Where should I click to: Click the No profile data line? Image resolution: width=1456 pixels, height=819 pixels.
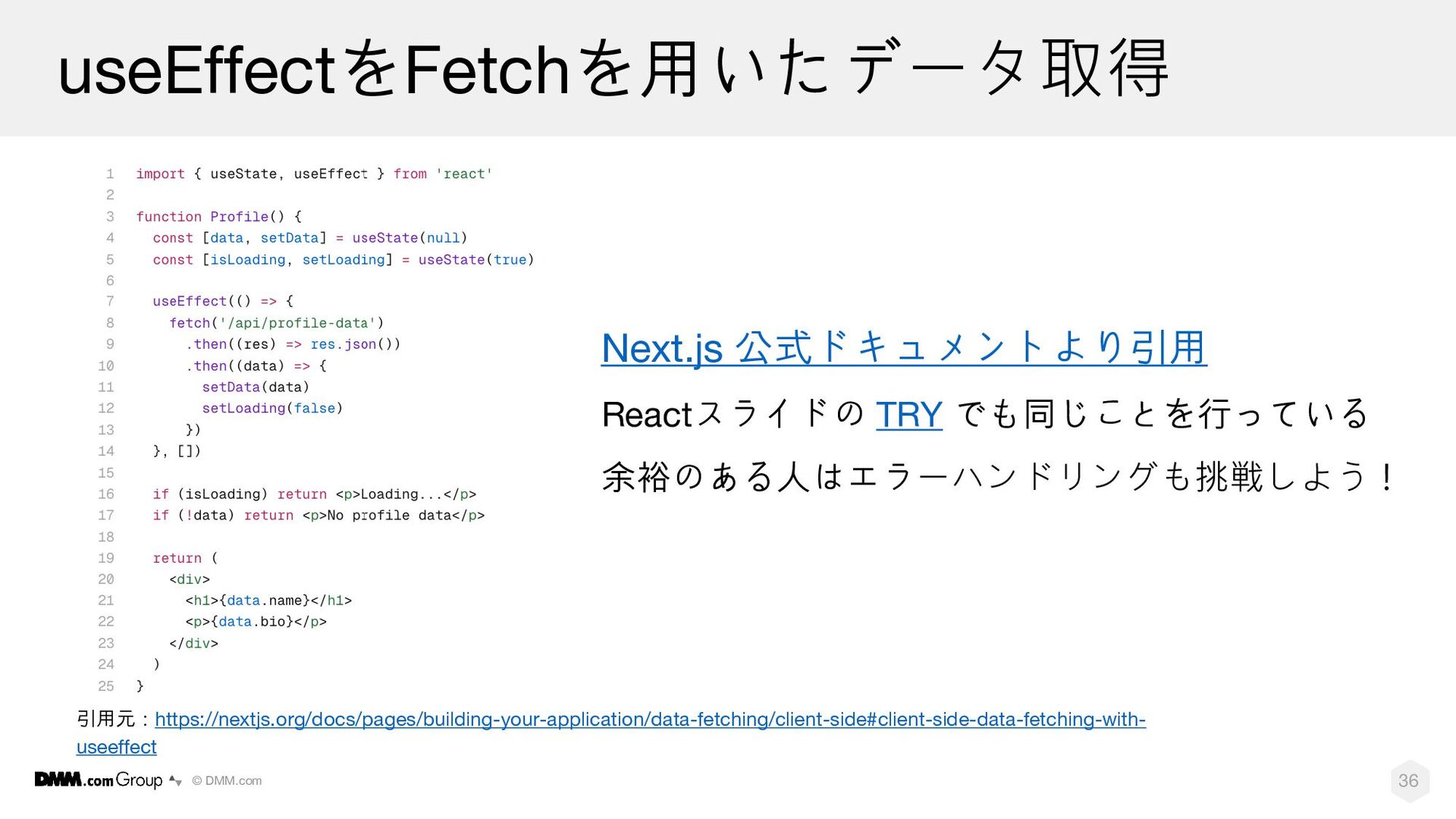(x=318, y=516)
